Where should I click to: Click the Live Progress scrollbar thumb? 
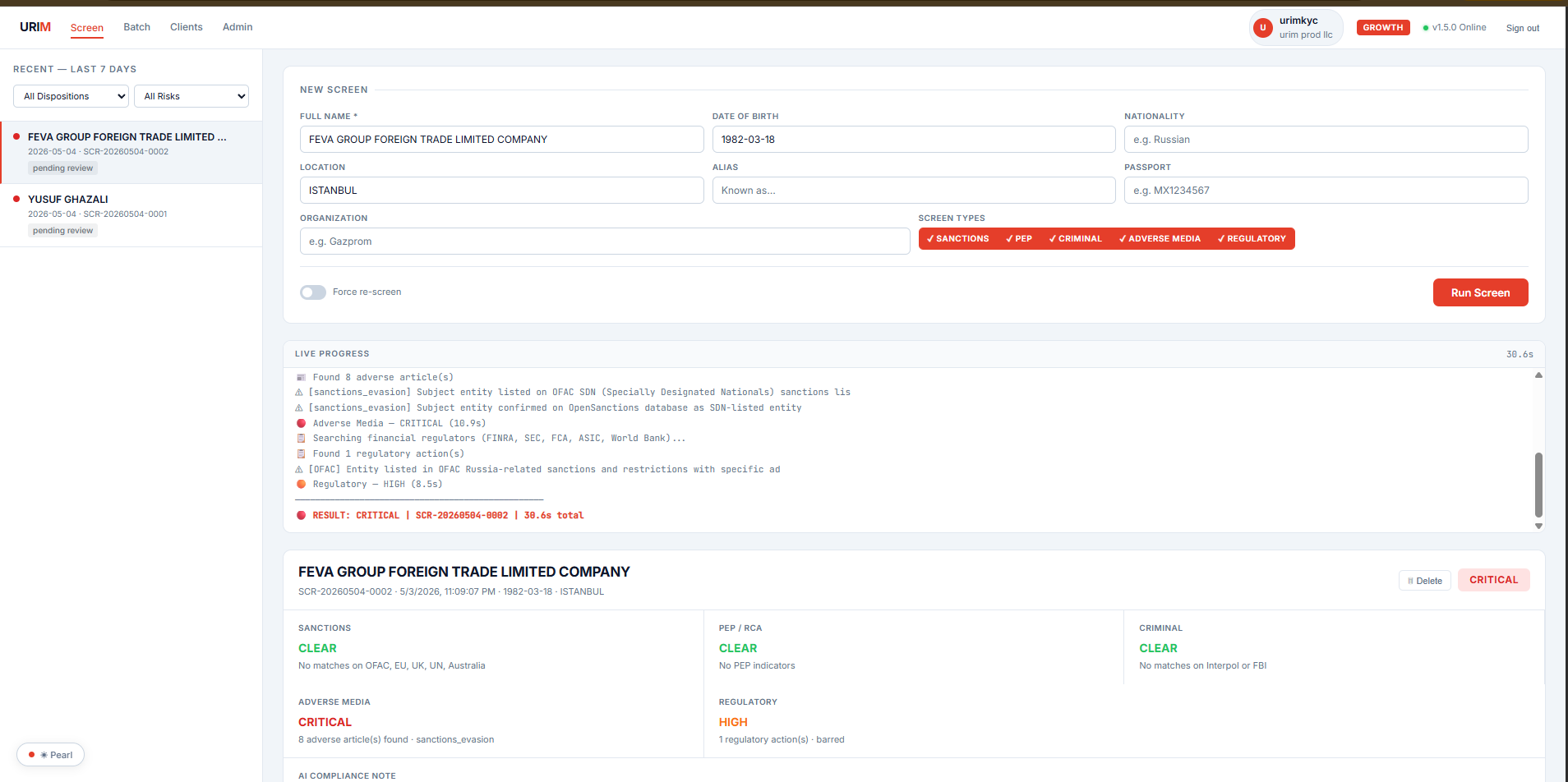(x=1538, y=485)
